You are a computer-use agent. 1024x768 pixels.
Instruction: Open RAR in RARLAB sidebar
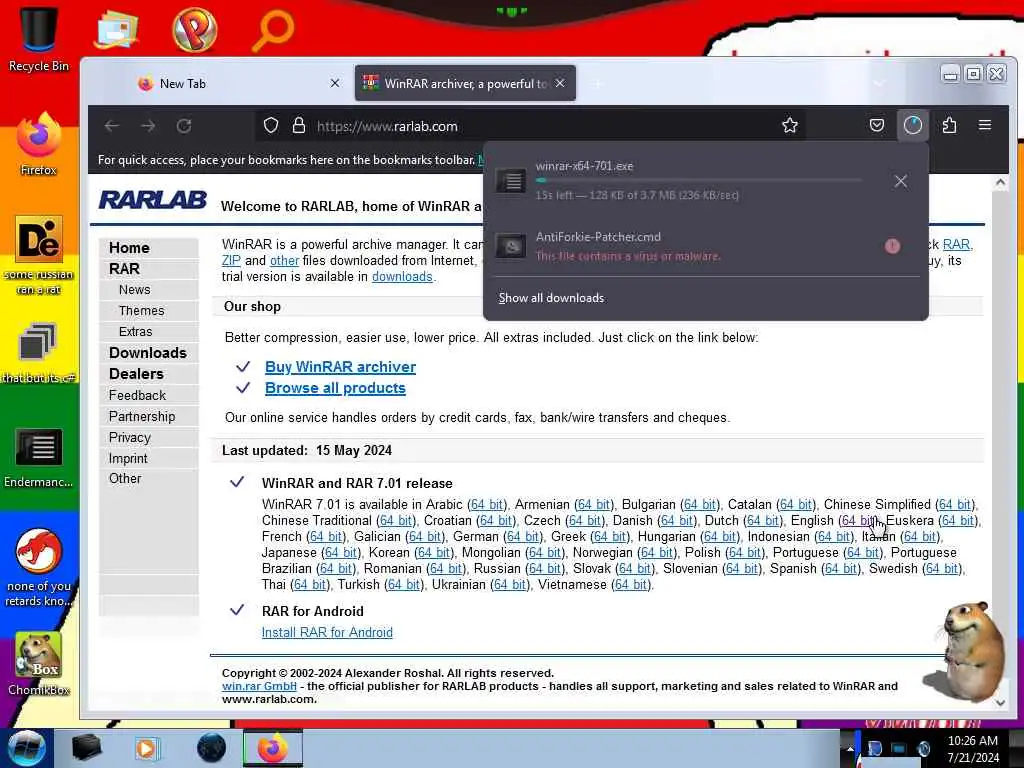[x=124, y=268]
